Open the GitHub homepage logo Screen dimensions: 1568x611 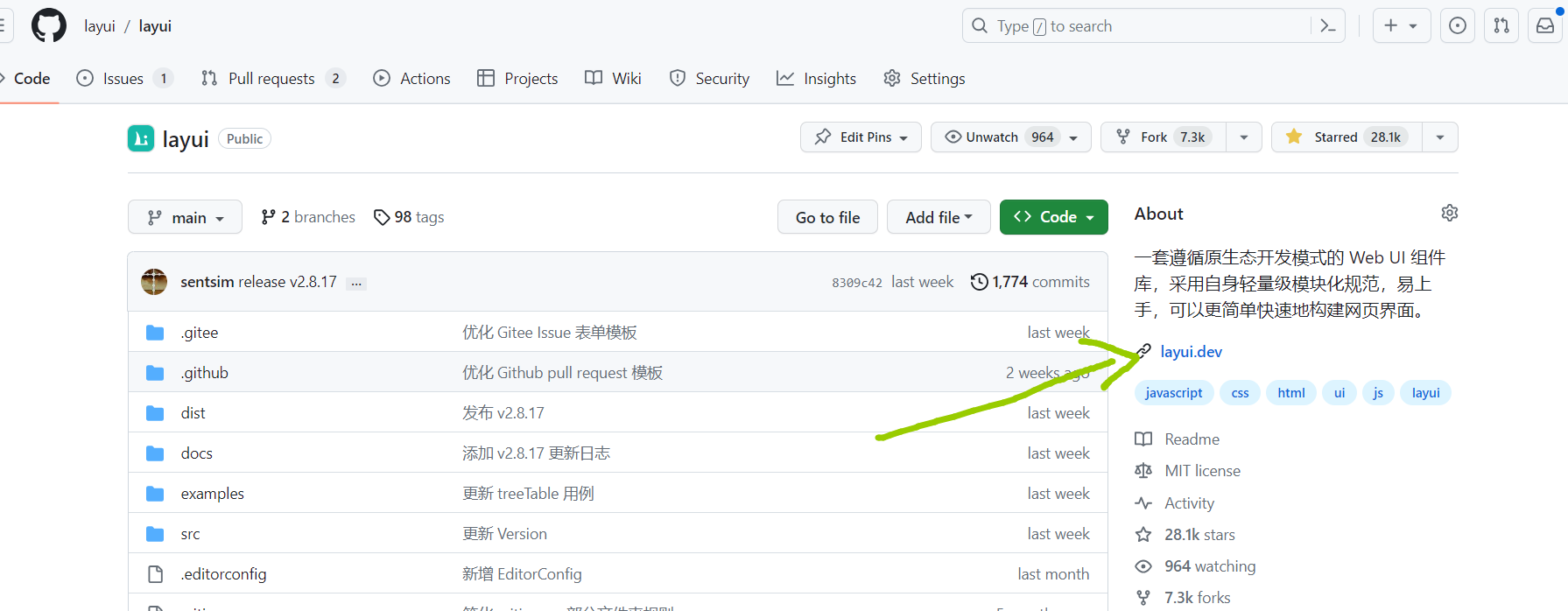[49, 26]
